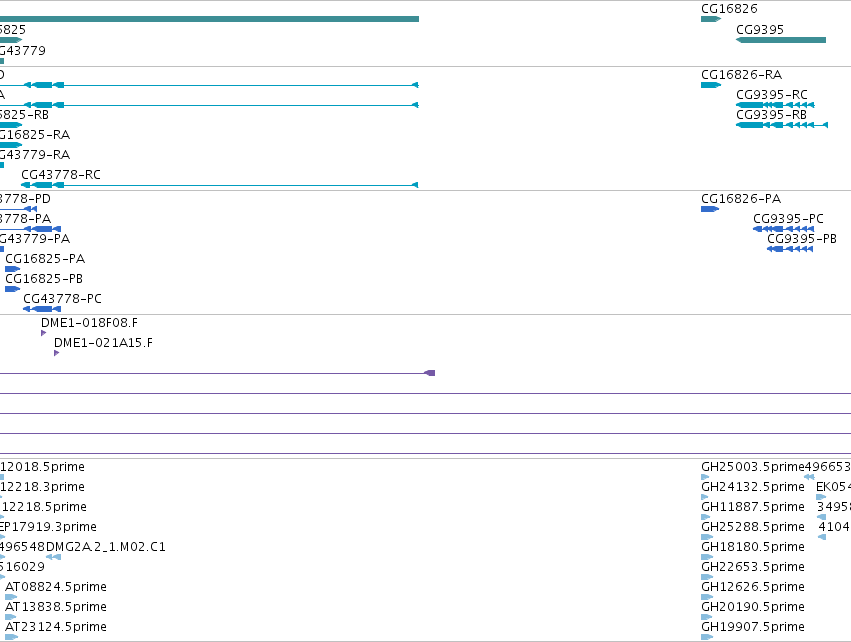Image resolution: width=851 pixels, height=642 pixels.
Task: Select the CG9395-RB transcript glyph
Action: point(782,125)
